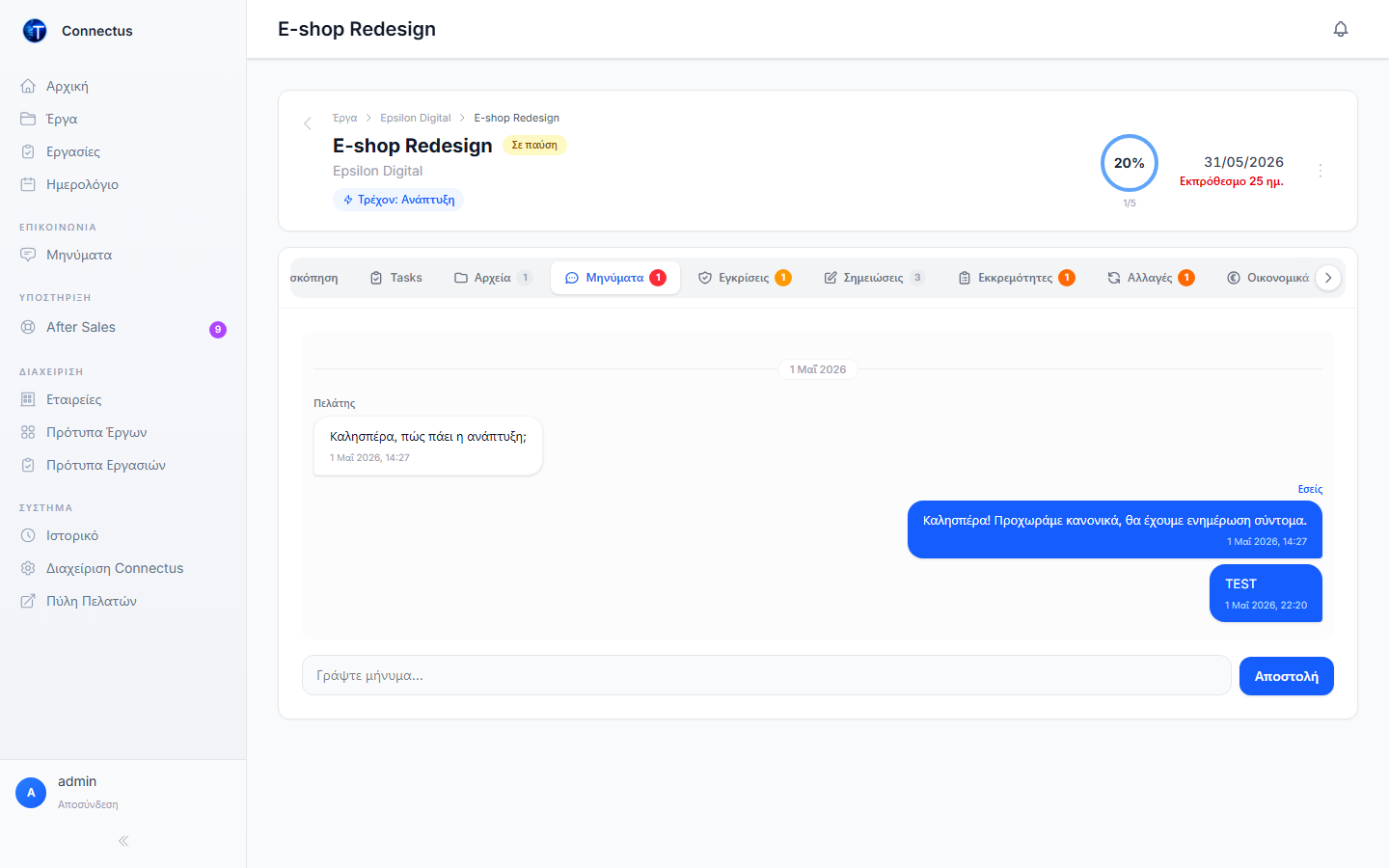
Task: Switch to the Tasks tab
Action: click(x=396, y=278)
